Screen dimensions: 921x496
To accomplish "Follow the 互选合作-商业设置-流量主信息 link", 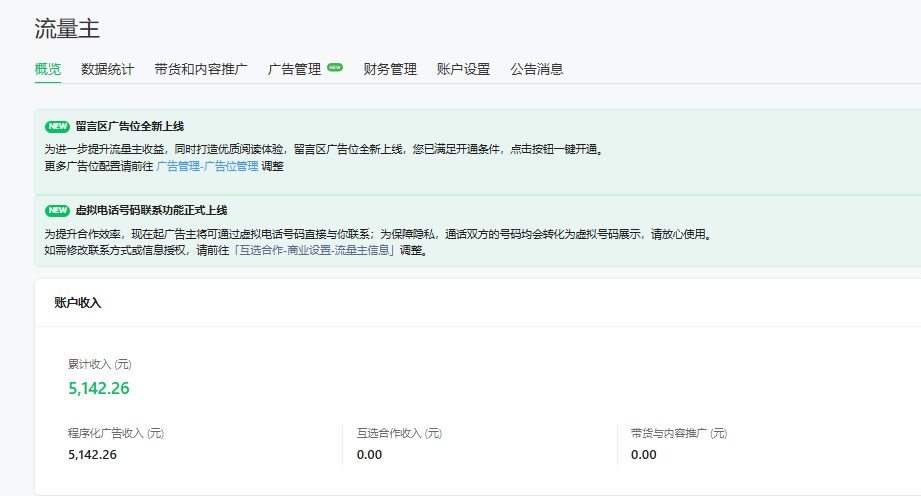I will [x=315, y=250].
